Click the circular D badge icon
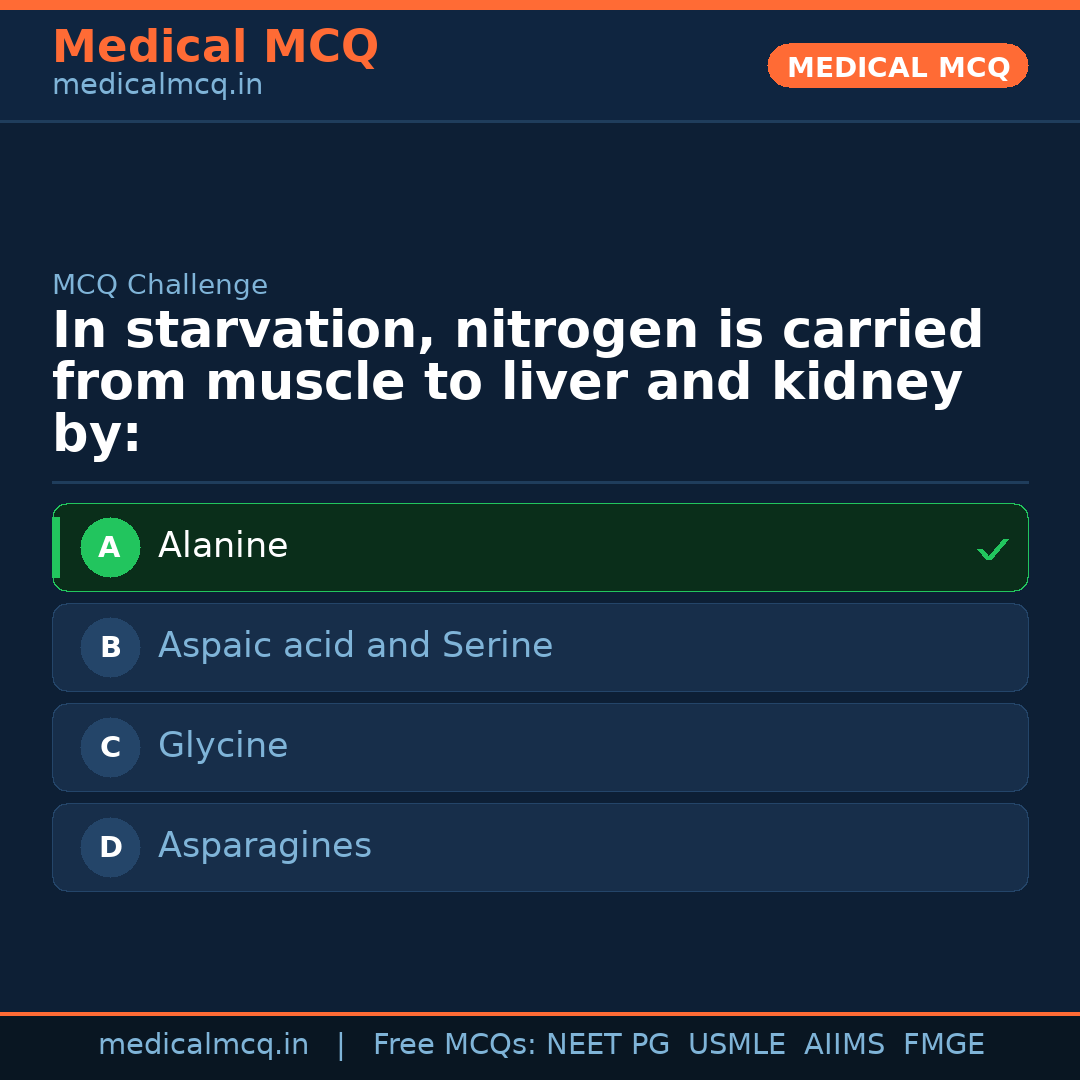This screenshot has height=1080, width=1080. click(110, 847)
